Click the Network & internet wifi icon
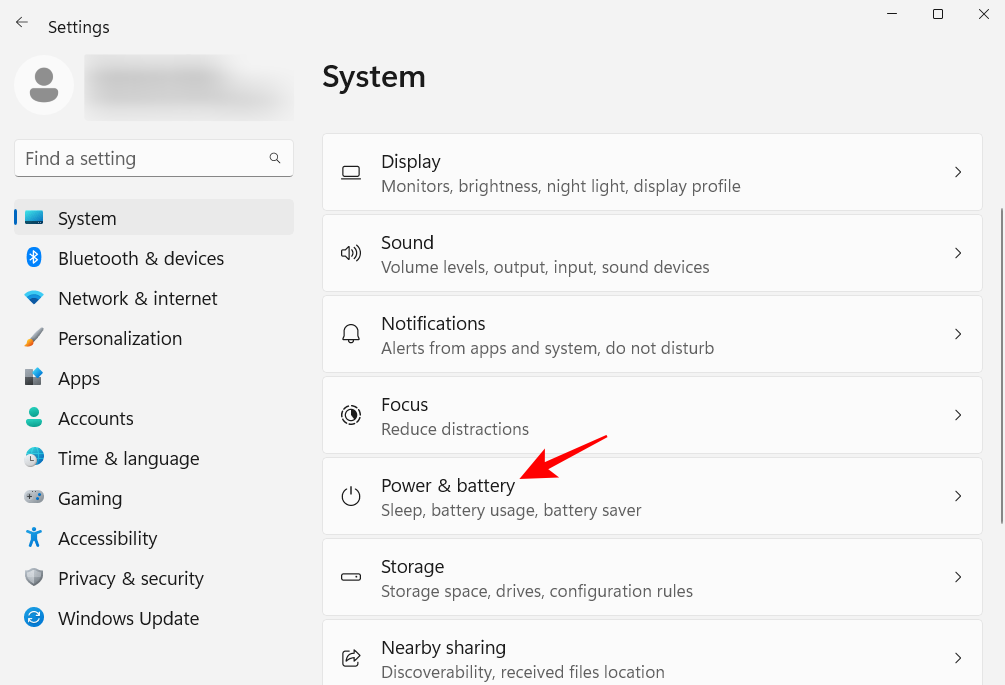 (x=34, y=298)
